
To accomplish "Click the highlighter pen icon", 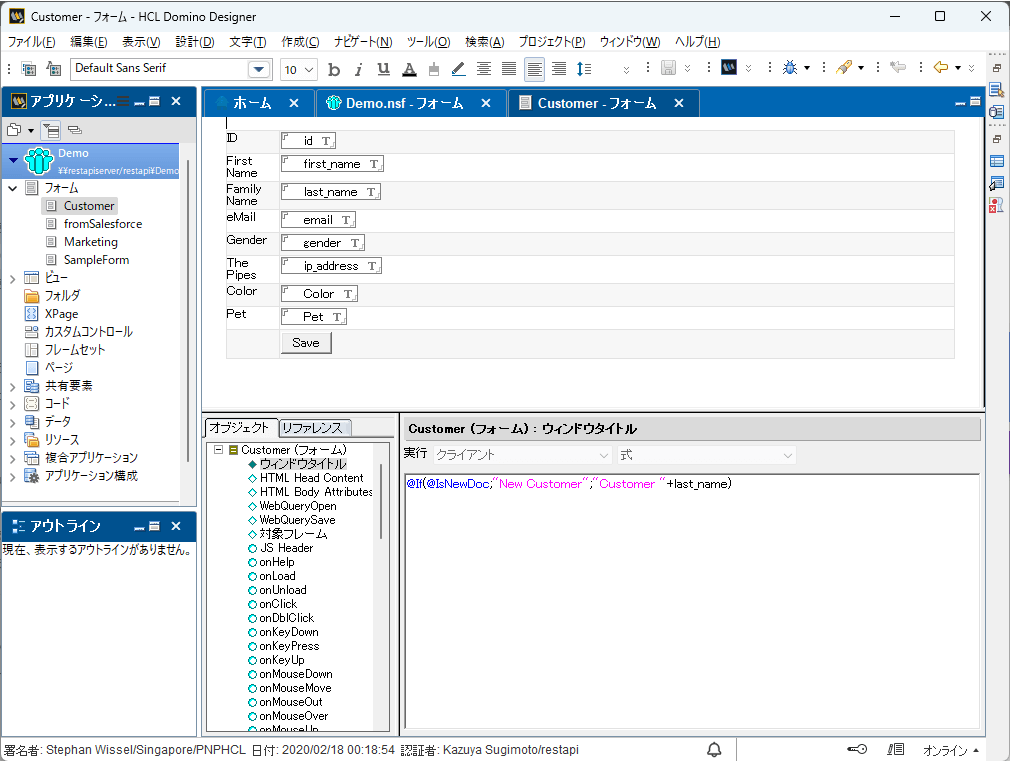I will tap(459, 69).
